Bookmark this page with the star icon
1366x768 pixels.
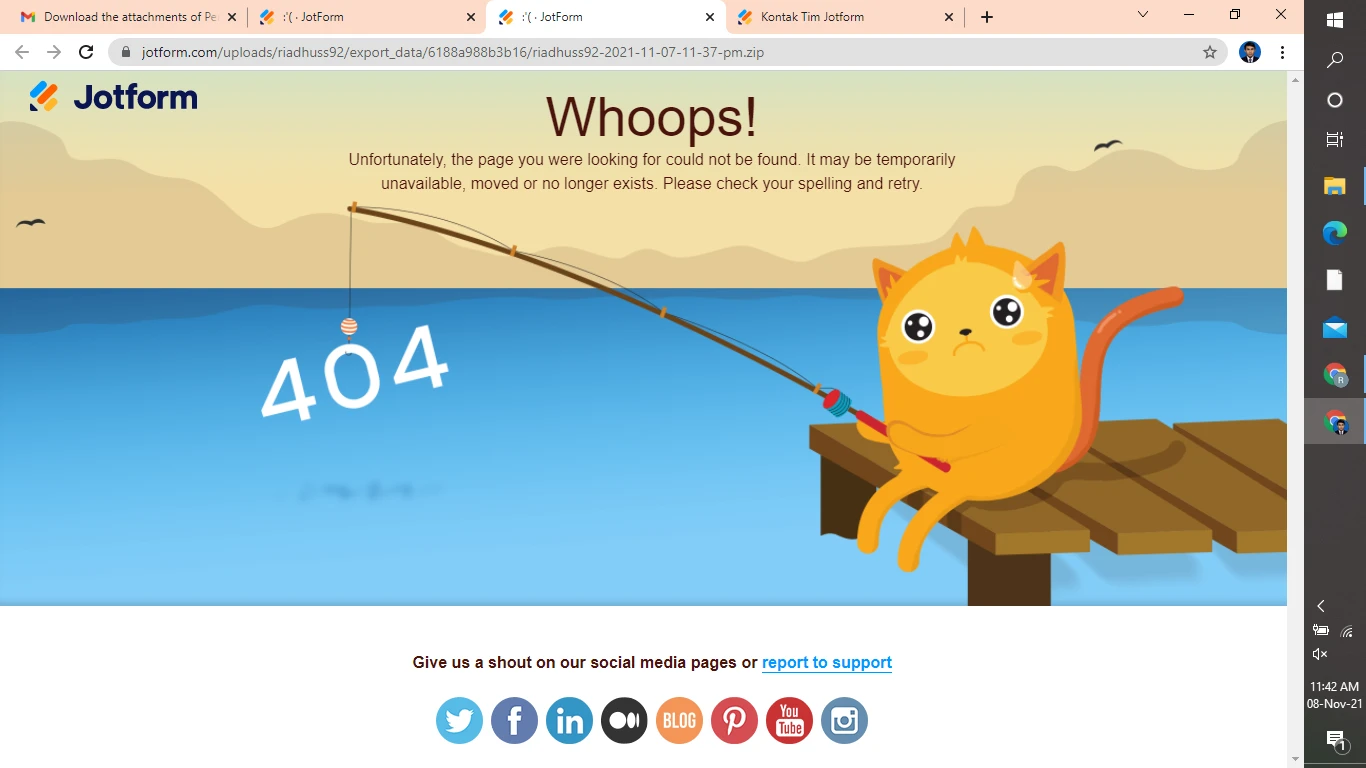[1210, 52]
